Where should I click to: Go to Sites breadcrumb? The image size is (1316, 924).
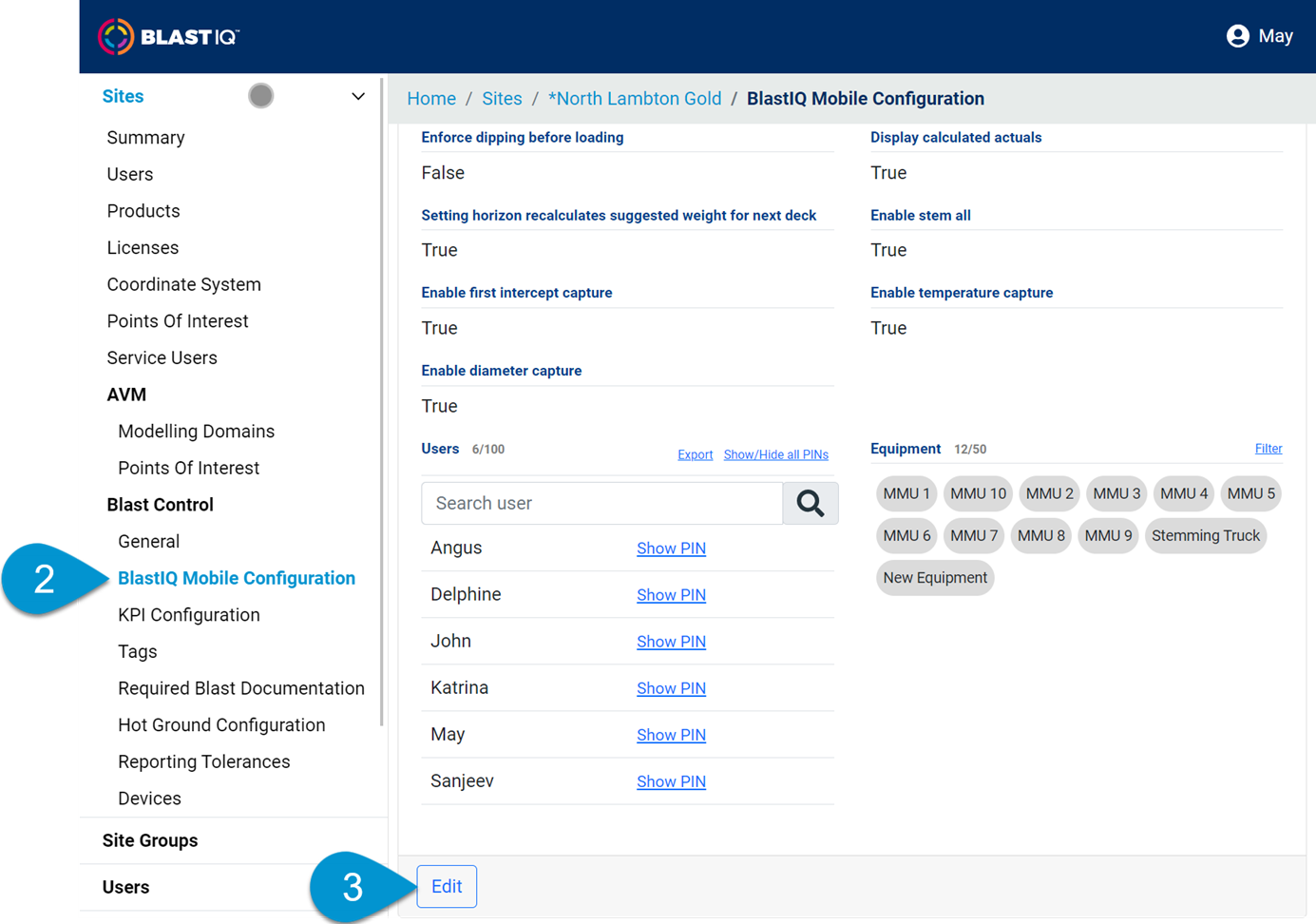click(502, 99)
